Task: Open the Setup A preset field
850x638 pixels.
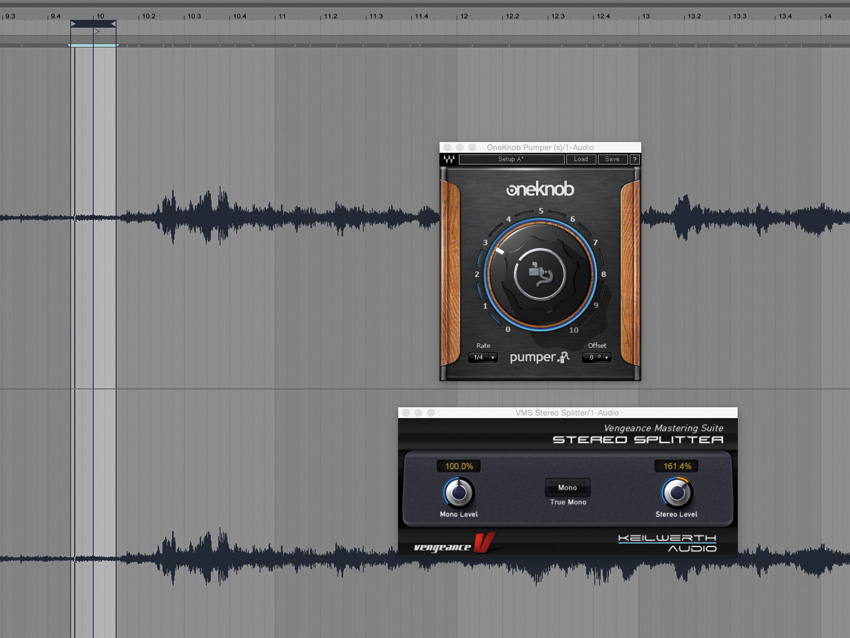Action: tap(511, 159)
